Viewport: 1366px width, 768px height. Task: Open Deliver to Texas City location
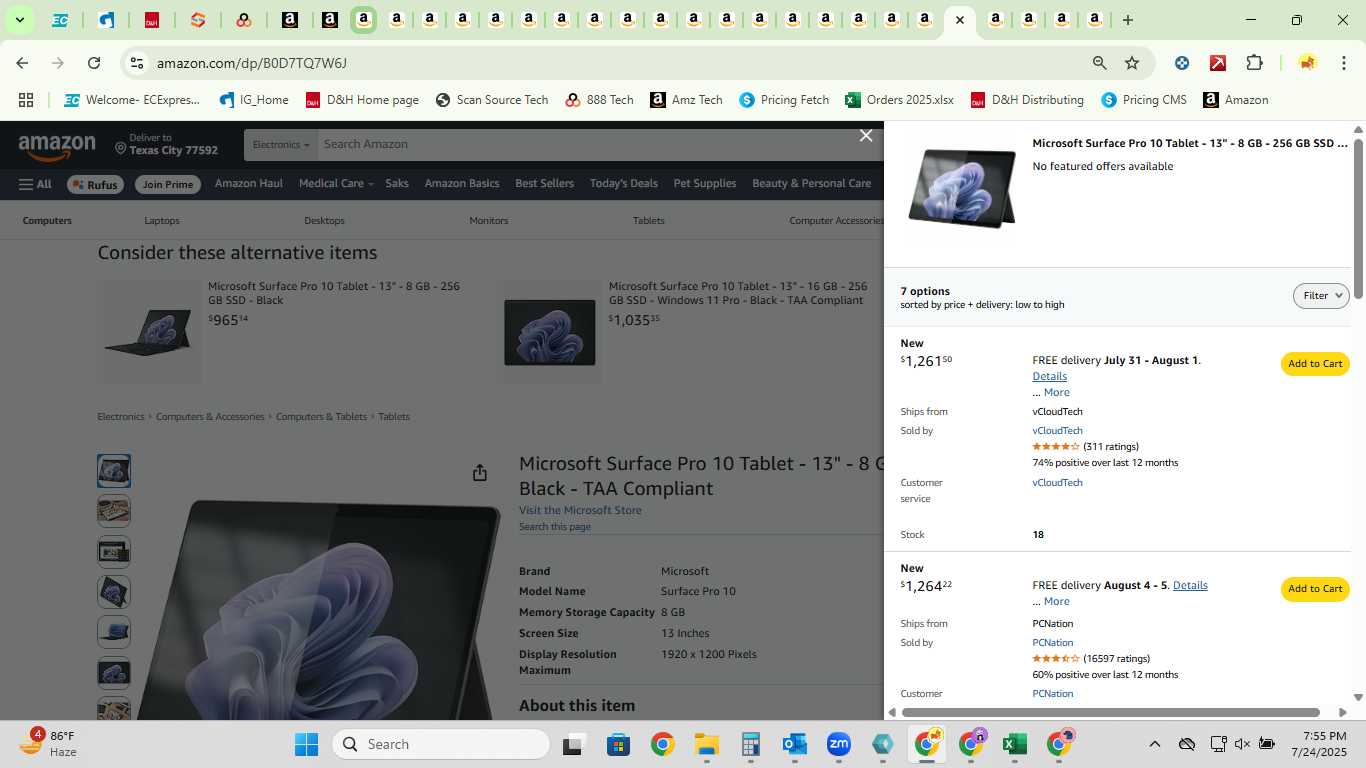(x=166, y=145)
